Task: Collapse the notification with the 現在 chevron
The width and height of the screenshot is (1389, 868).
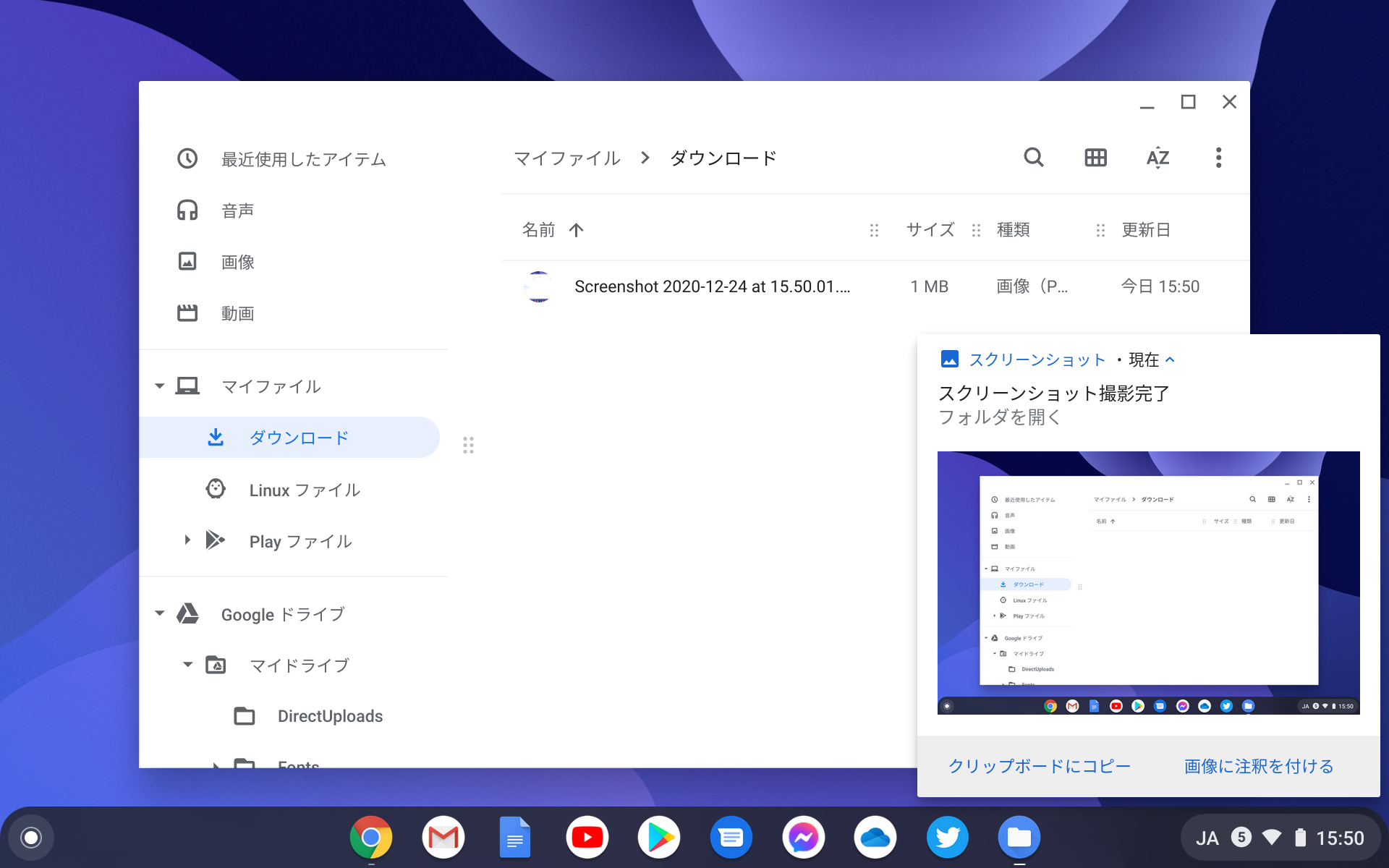Action: point(1171,359)
